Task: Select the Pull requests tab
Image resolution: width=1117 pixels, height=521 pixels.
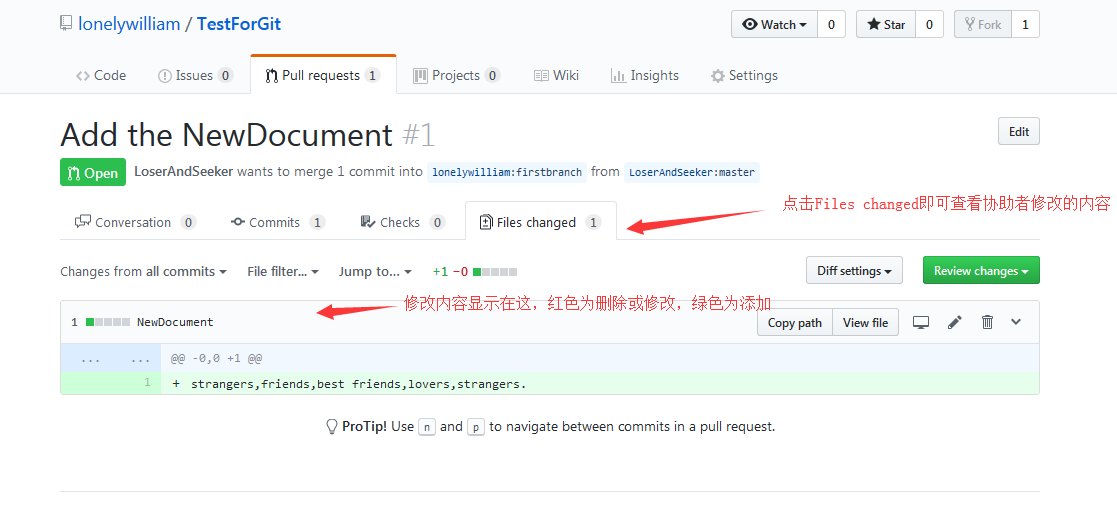Action: tap(323, 75)
